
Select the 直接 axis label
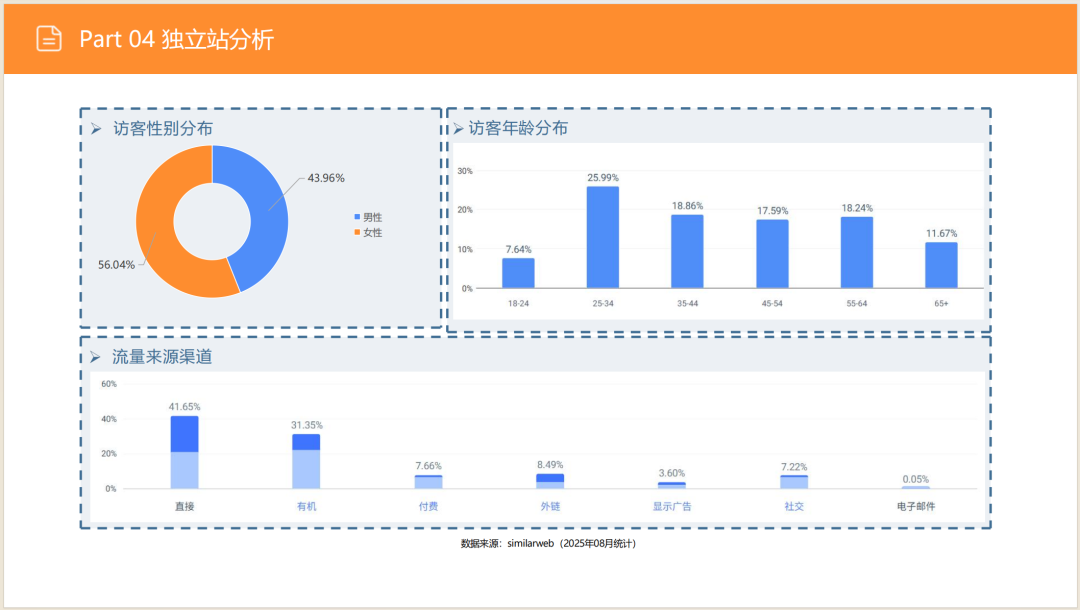[185, 506]
